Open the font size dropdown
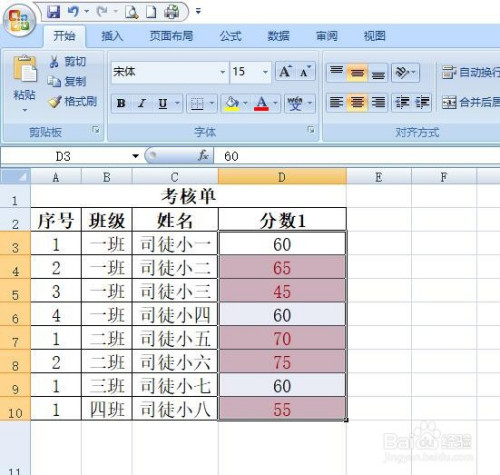 265,72
